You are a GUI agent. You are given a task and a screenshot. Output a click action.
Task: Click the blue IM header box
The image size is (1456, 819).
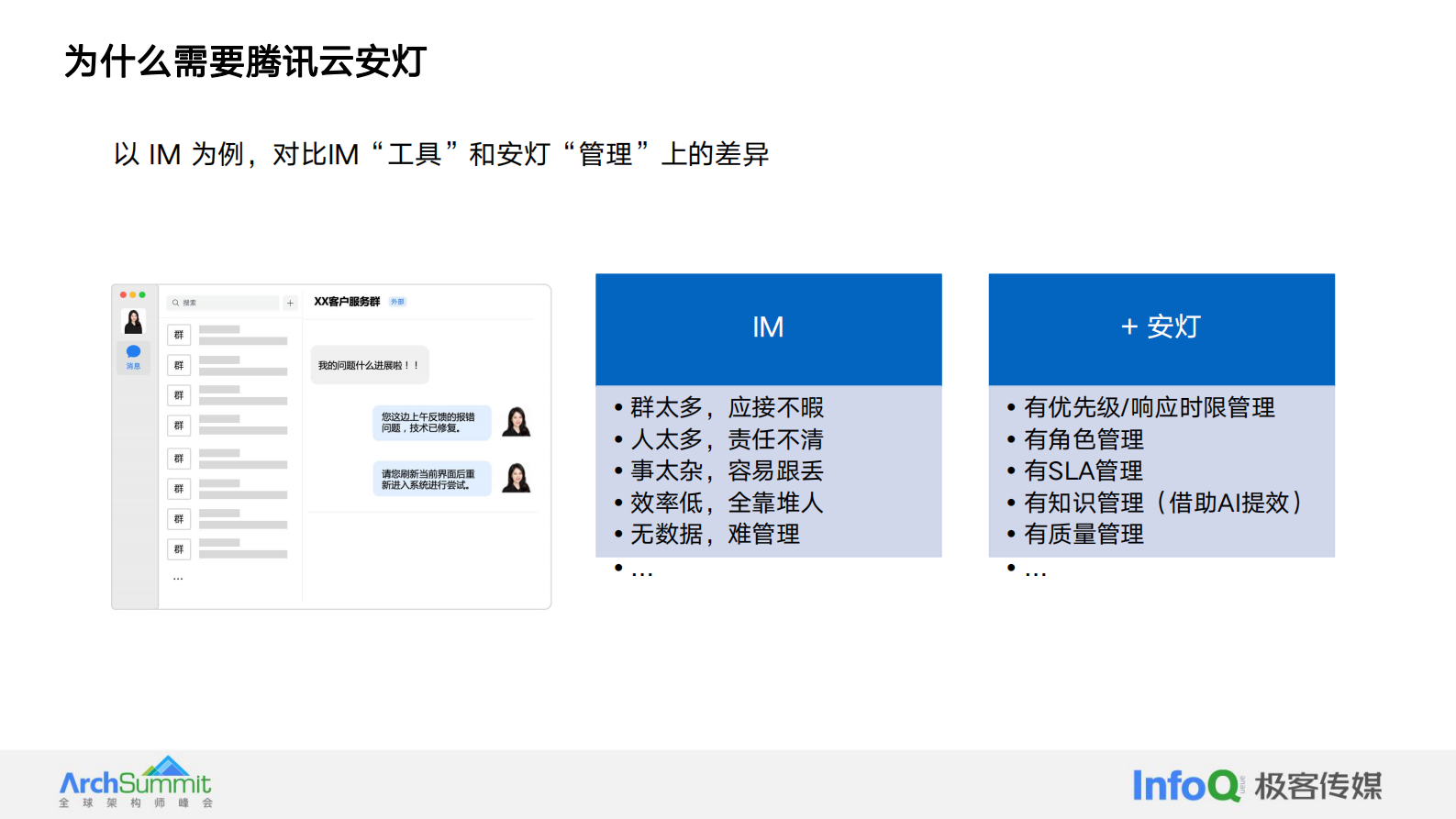coord(769,328)
